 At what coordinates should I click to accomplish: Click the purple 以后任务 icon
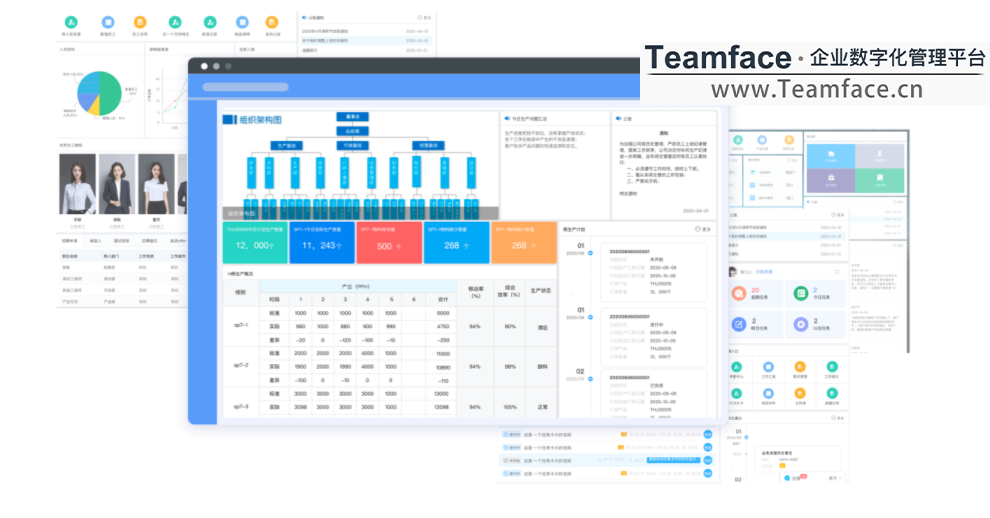click(801, 324)
